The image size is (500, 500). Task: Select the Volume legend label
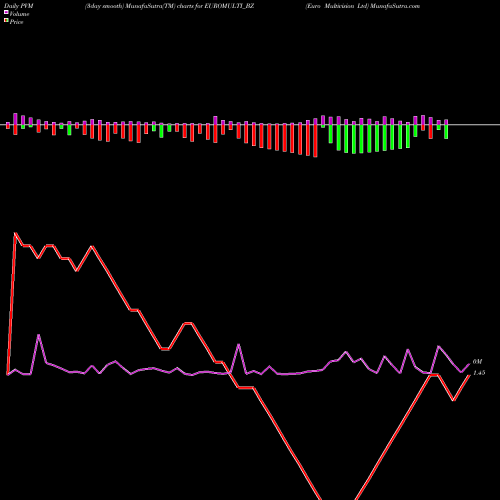(19, 14)
